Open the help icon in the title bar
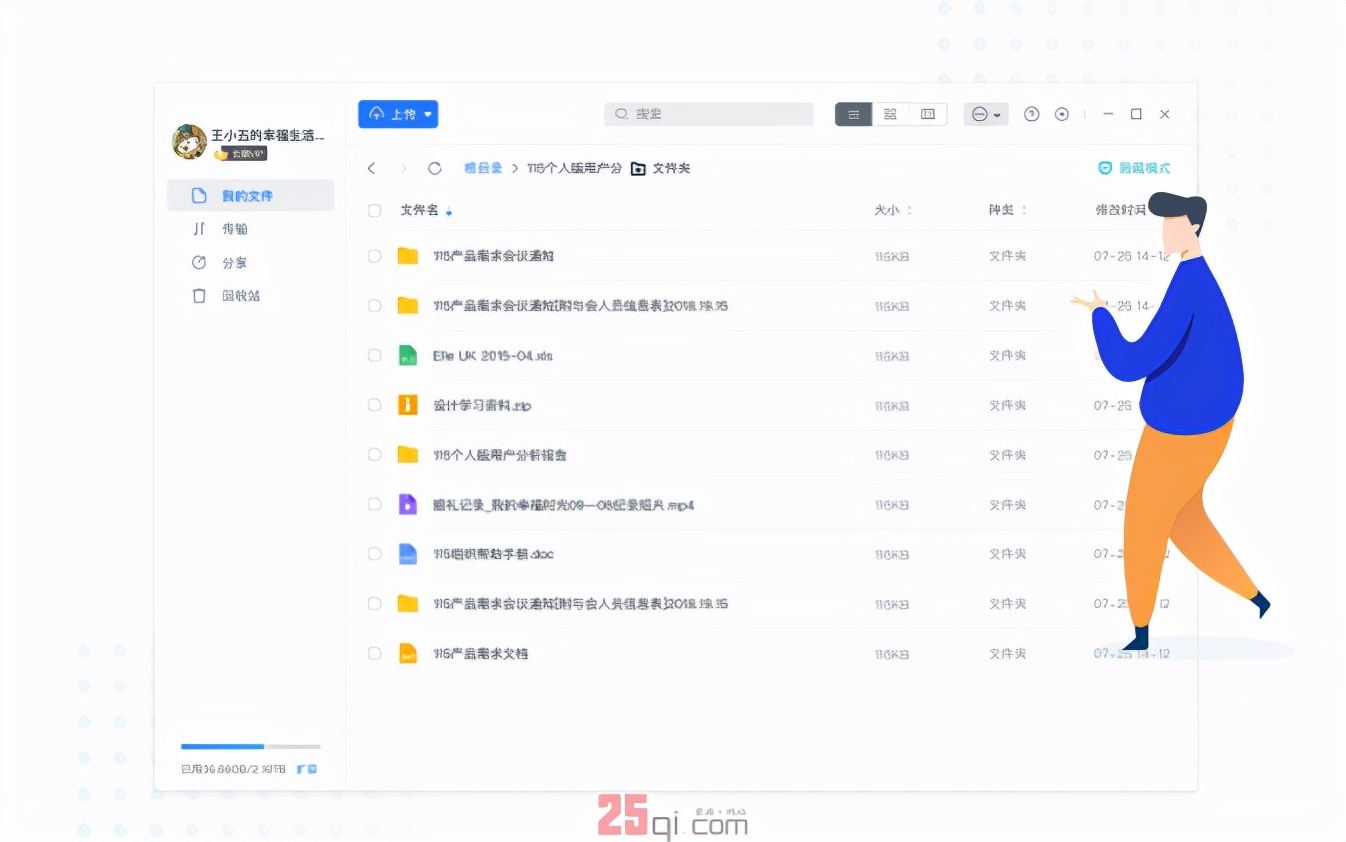The width and height of the screenshot is (1346, 842). point(1031,114)
